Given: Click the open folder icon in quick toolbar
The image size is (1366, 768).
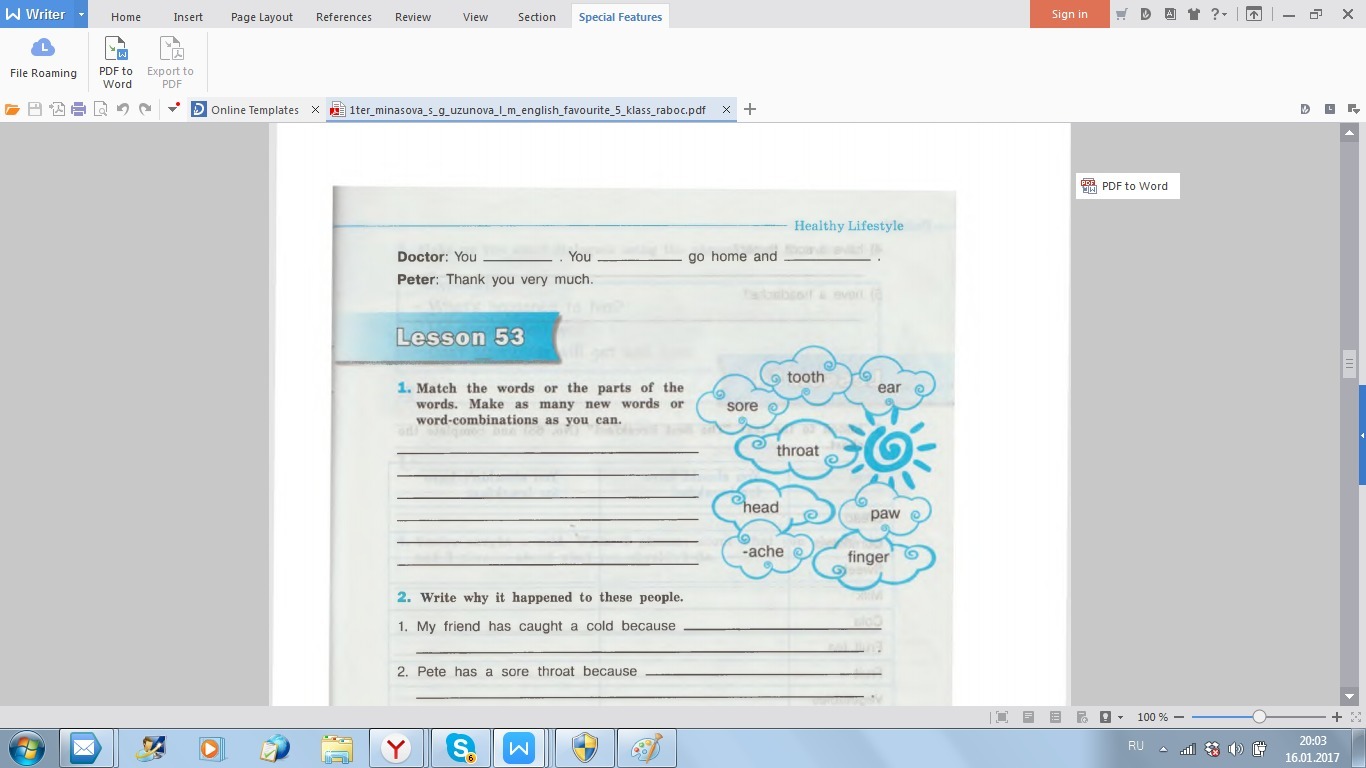Looking at the screenshot, I should click(x=12, y=110).
